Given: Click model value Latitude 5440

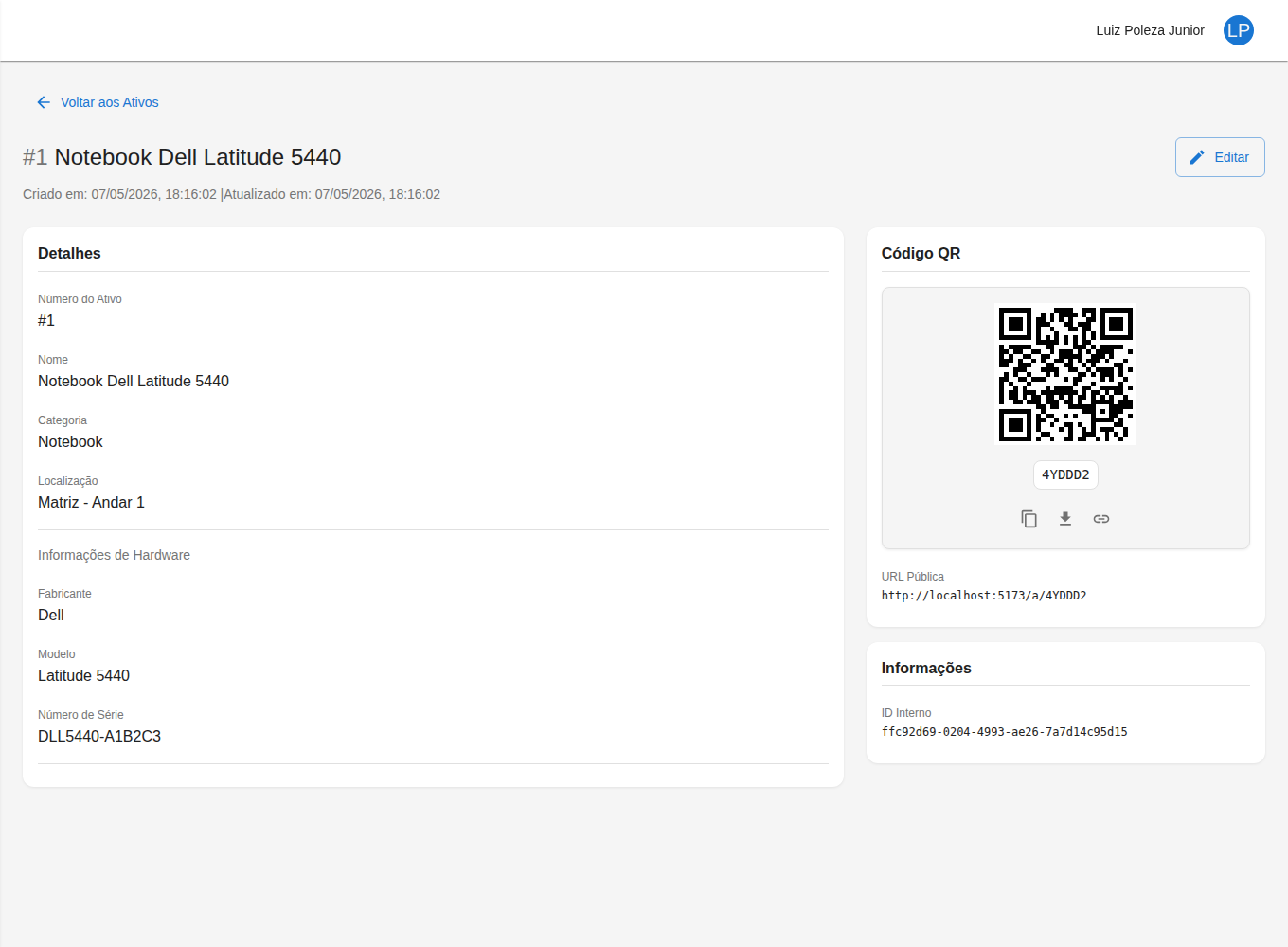Looking at the screenshot, I should 83,675.
